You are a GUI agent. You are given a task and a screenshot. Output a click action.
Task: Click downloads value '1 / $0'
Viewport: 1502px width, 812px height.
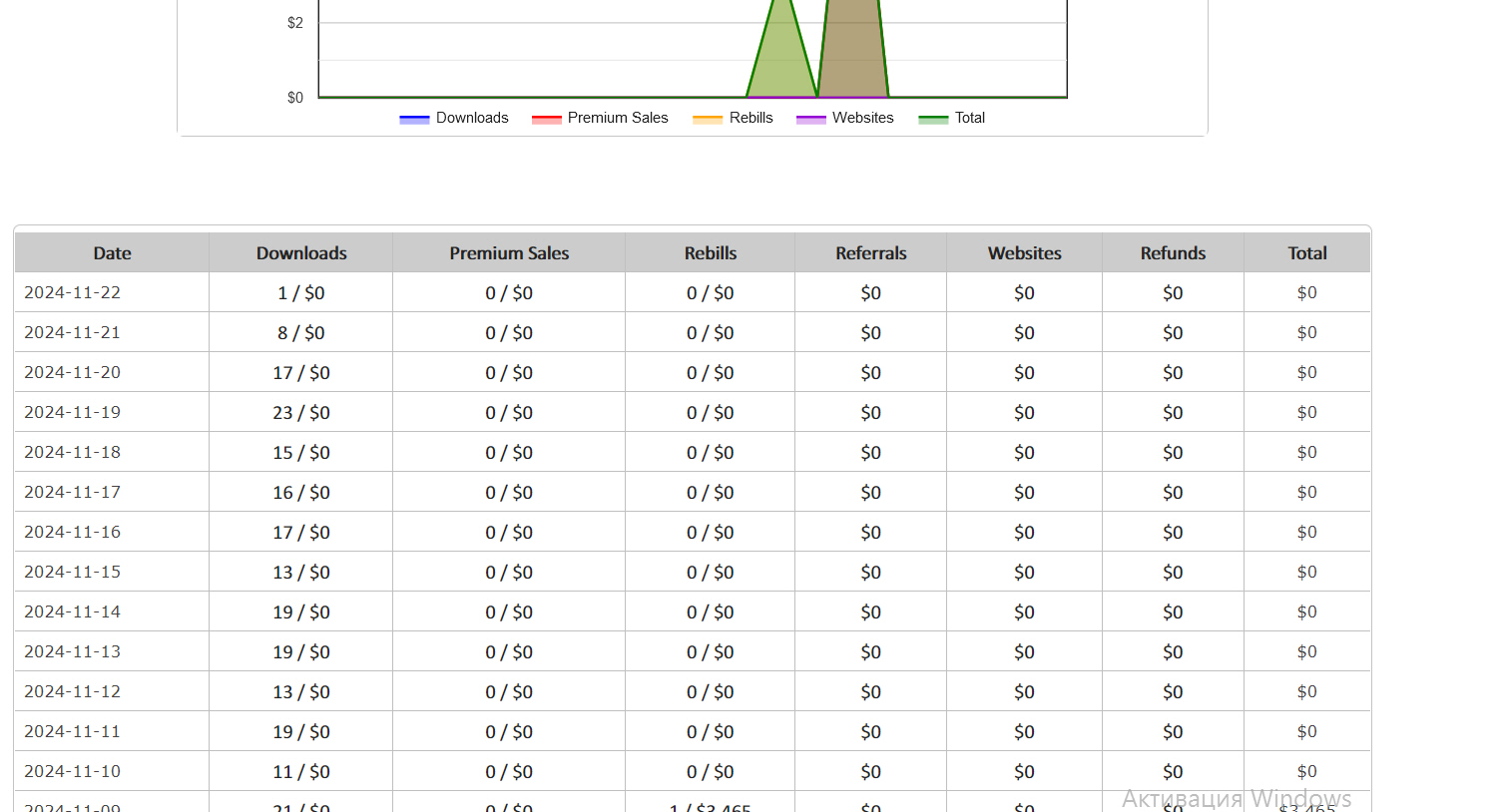click(x=301, y=293)
